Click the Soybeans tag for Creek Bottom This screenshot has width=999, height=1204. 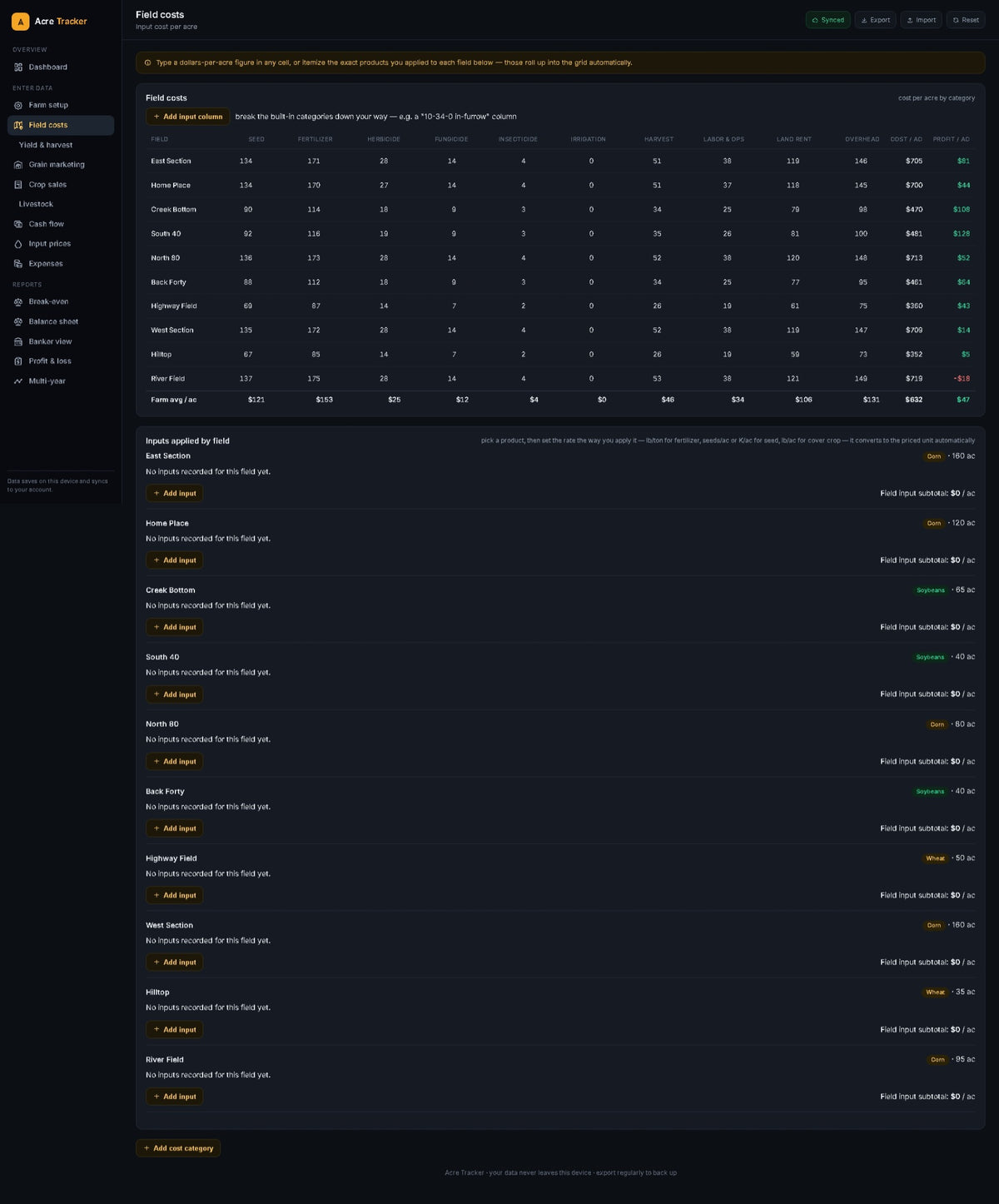(x=931, y=590)
